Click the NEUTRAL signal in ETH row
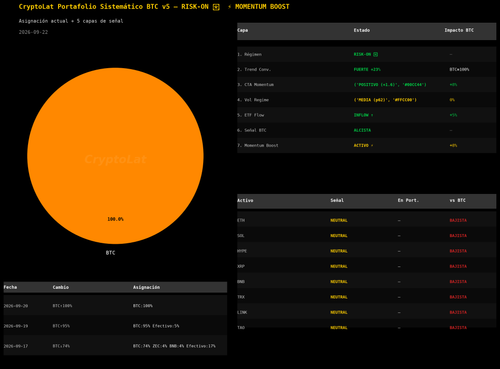The width and height of the screenshot is (500, 369). click(339, 220)
